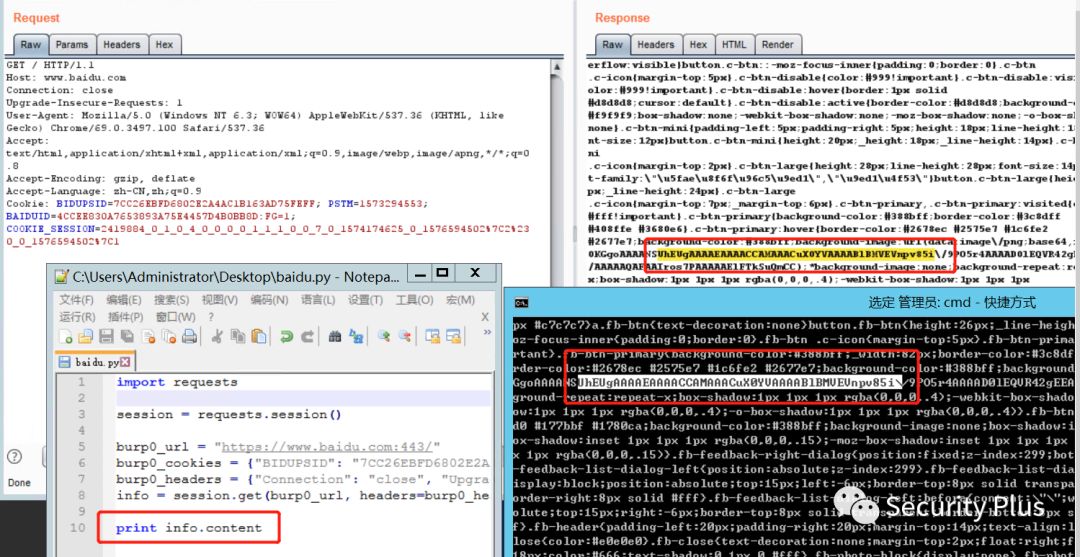Click the Close All documents toolbar icon
Image resolution: width=1080 pixels, height=557 pixels.
pyautogui.click(x=169, y=336)
